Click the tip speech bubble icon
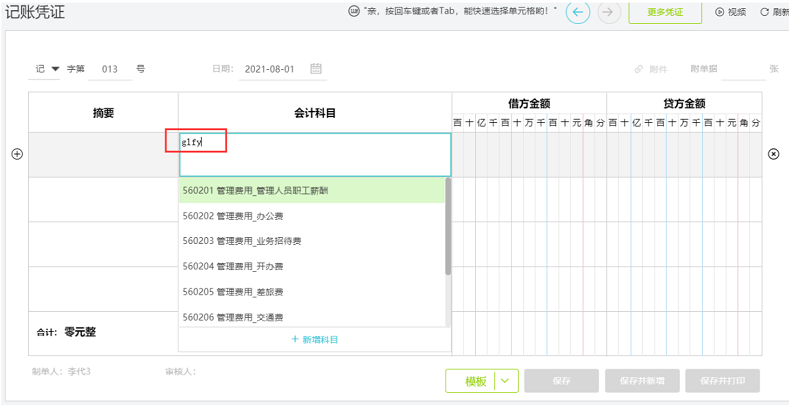The height and width of the screenshot is (405, 789). tap(354, 11)
